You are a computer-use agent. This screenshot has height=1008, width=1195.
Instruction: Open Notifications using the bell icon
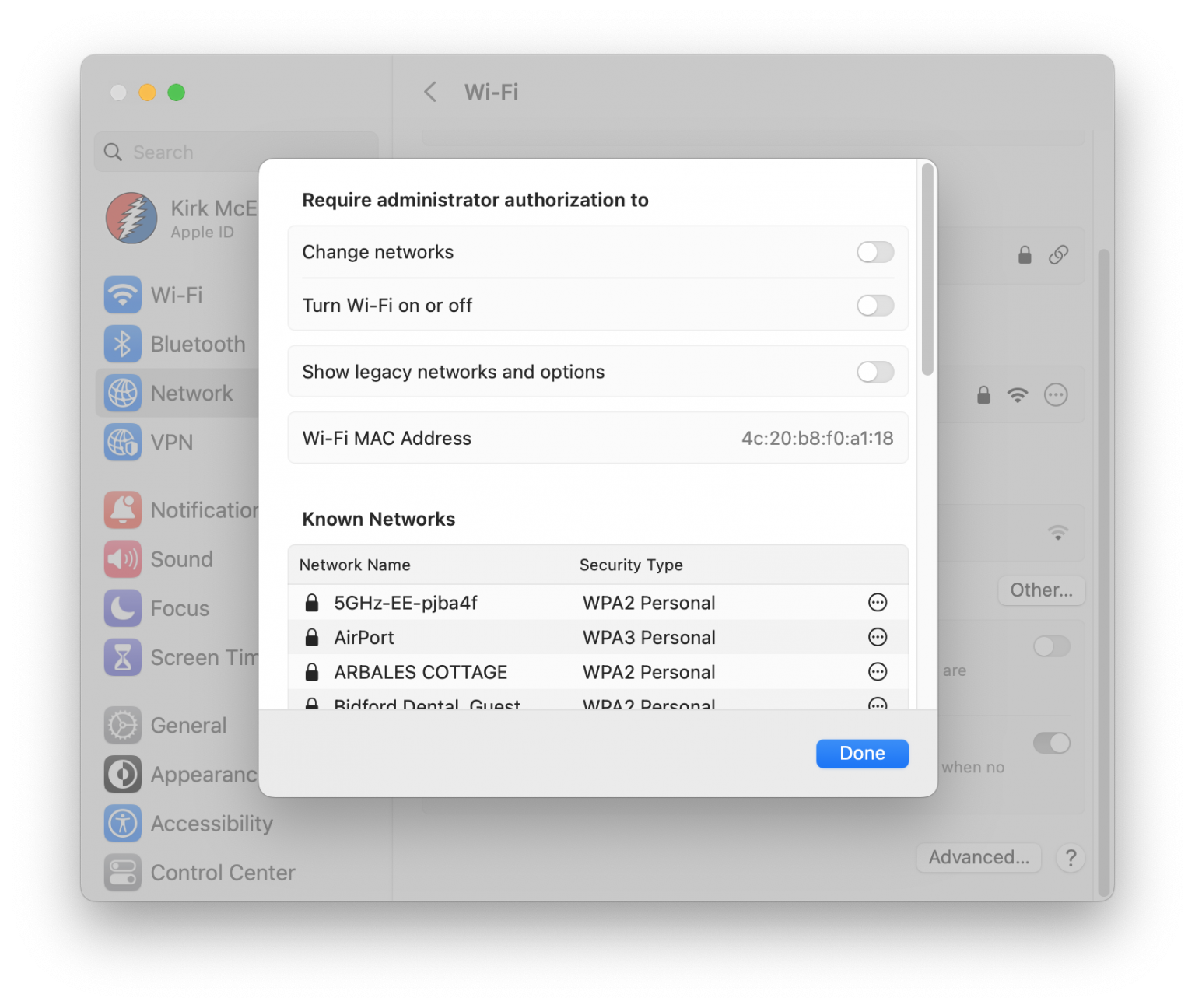[x=122, y=509]
